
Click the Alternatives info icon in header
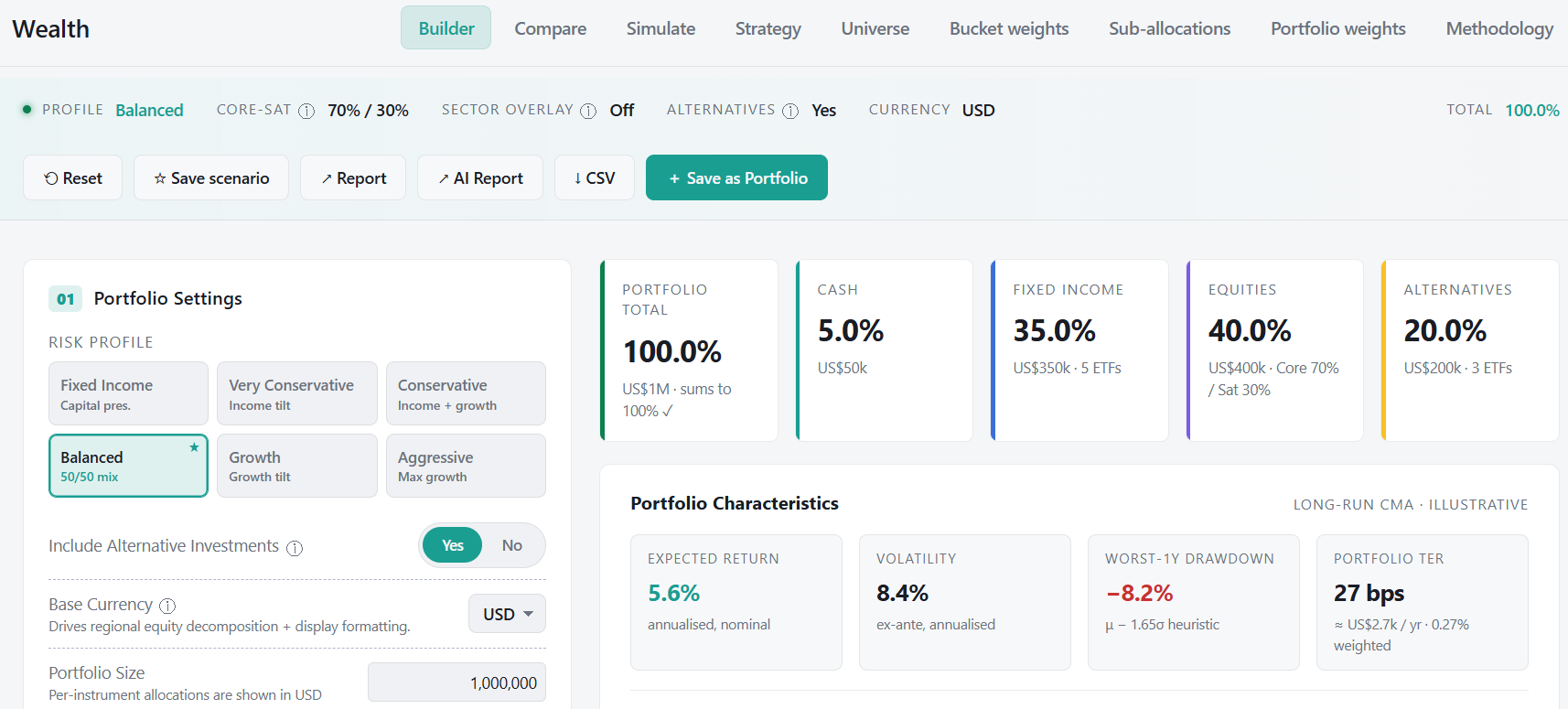(x=790, y=111)
